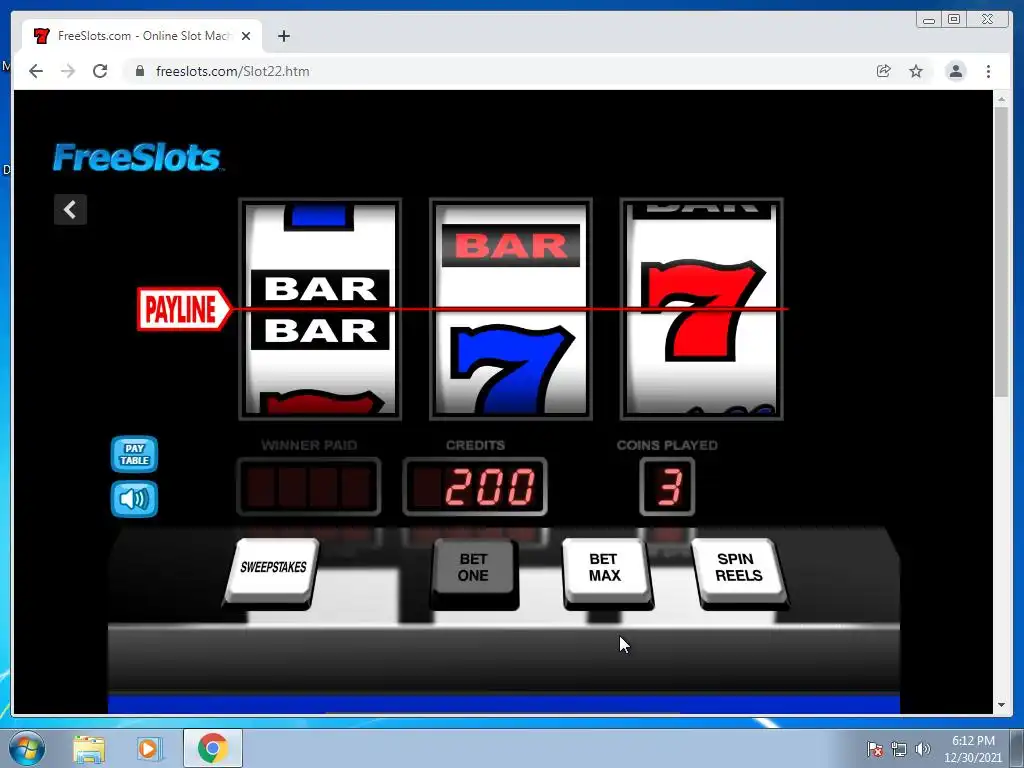Close the FreeSlots.com tab
This screenshot has height=768, width=1024.
[x=246, y=36]
